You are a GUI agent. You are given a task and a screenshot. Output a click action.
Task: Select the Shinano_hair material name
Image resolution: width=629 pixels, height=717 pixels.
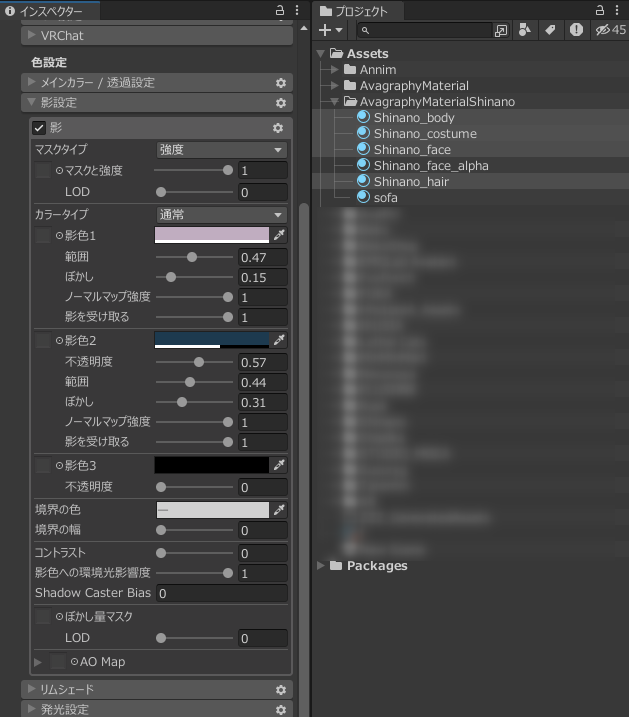tap(411, 182)
